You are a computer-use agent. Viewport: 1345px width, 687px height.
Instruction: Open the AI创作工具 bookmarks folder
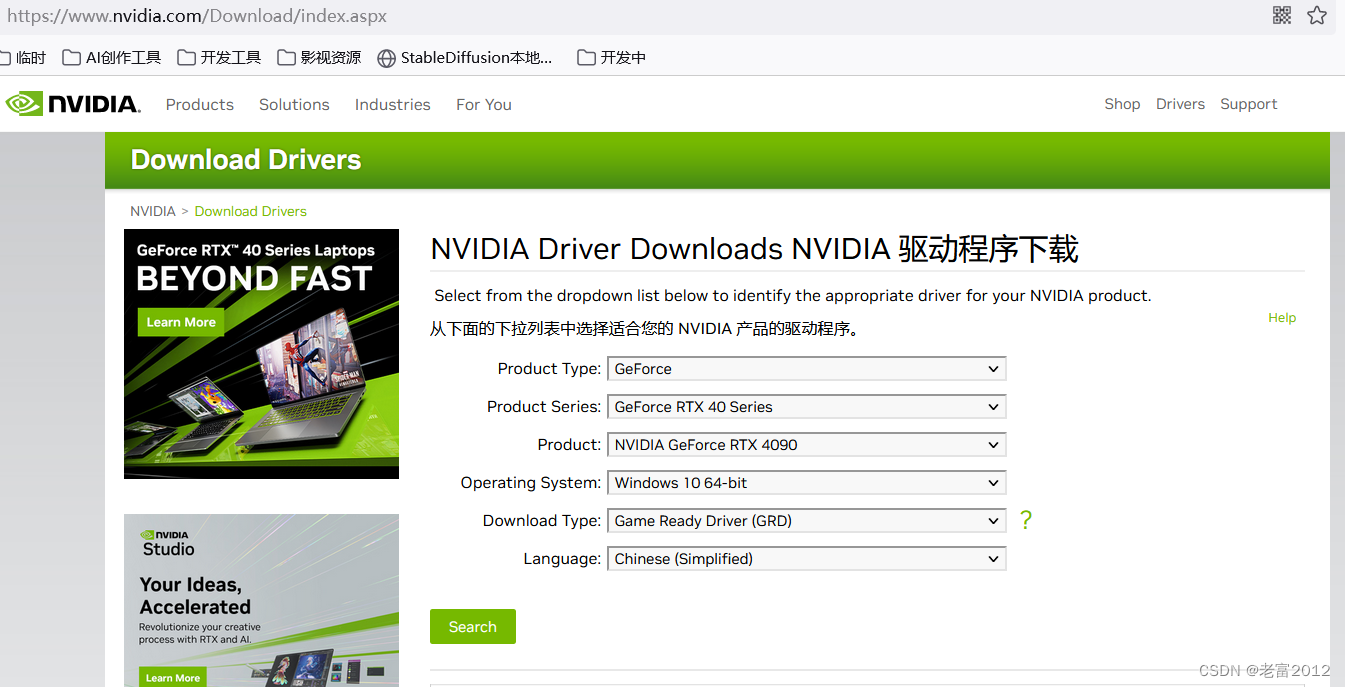point(111,57)
